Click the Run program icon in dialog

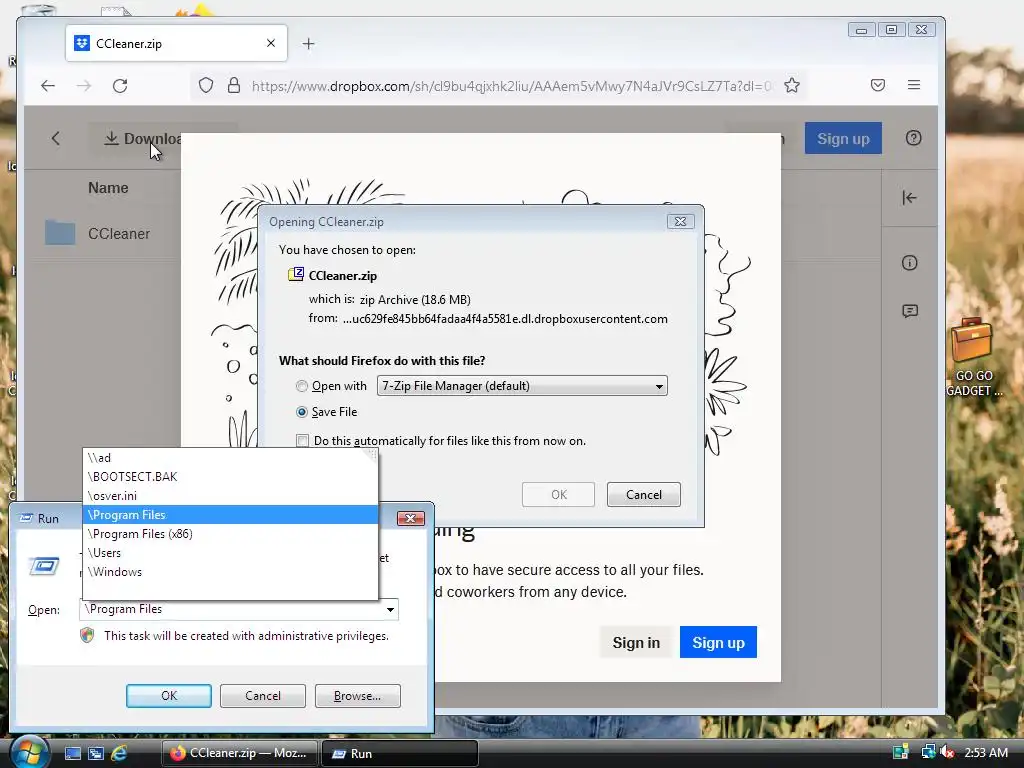pos(44,565)
